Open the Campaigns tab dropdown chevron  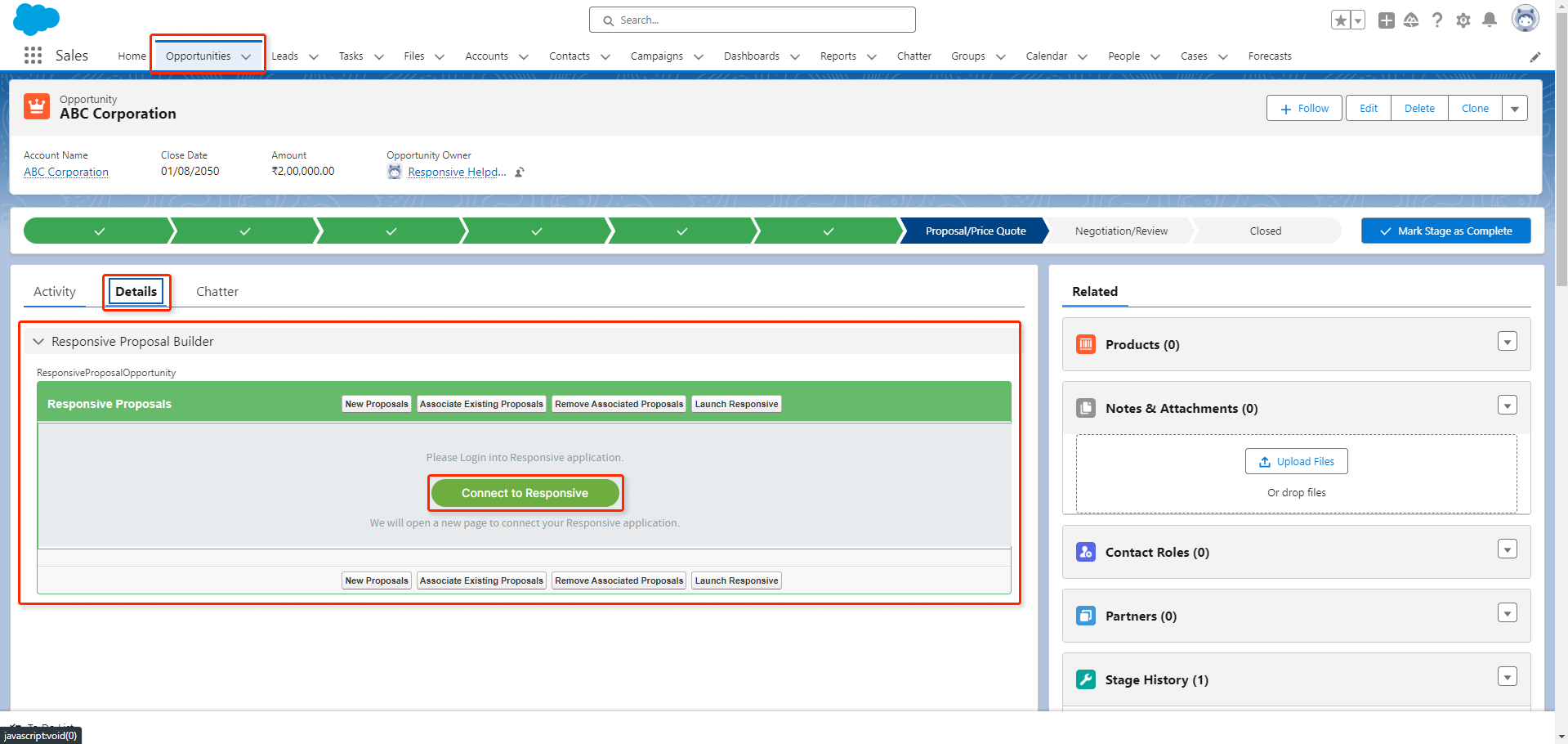[x=699, y=56]
